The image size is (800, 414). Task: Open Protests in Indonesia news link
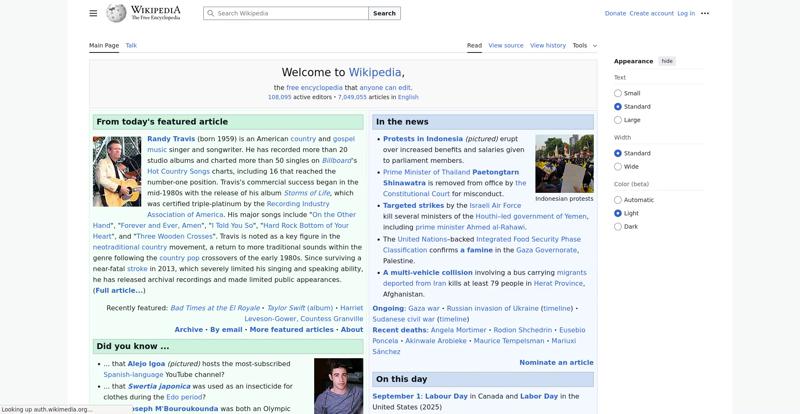(x=423, y=139)
